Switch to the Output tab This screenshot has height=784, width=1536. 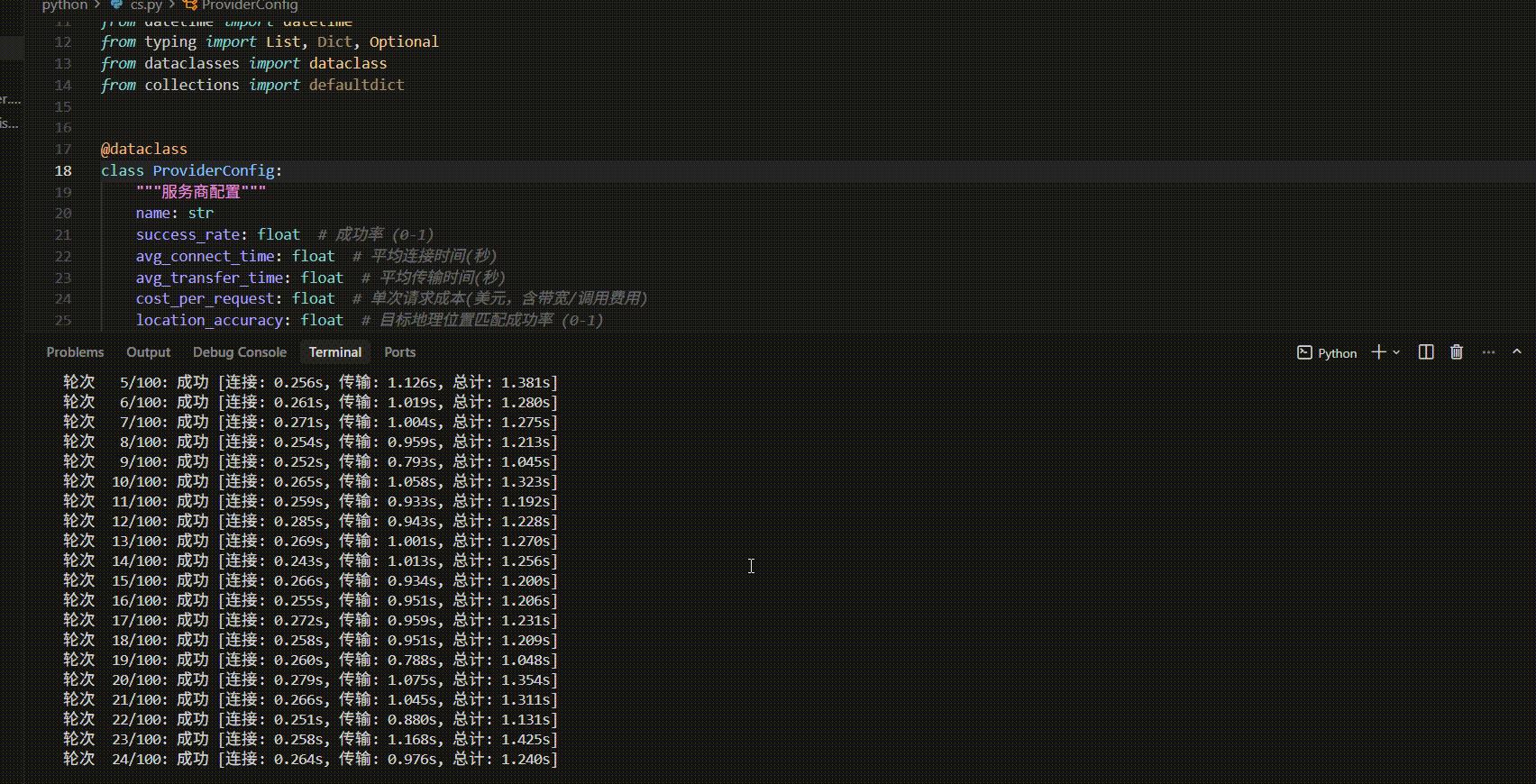148,352
